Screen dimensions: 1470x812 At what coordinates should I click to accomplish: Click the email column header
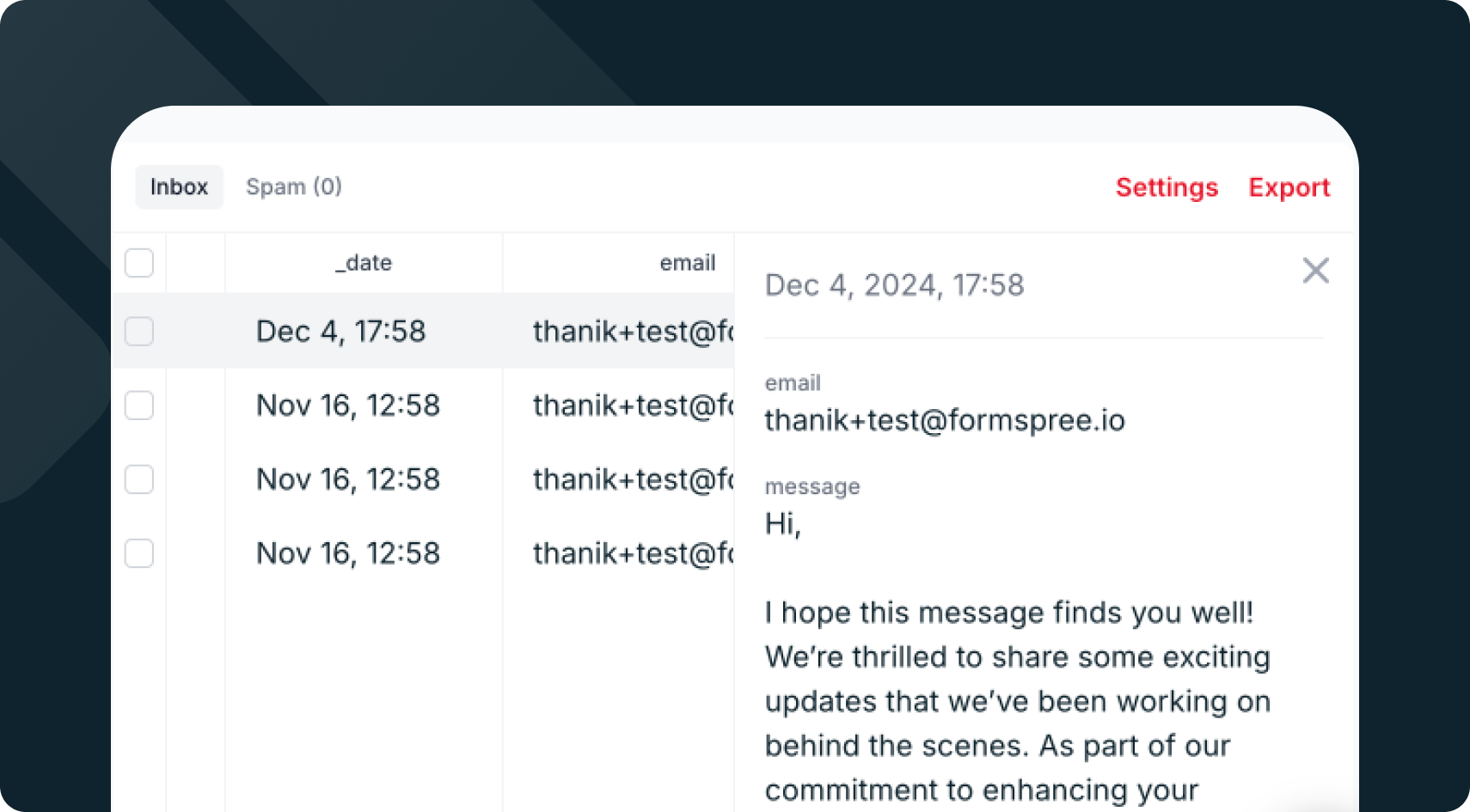tap(687, 263)
